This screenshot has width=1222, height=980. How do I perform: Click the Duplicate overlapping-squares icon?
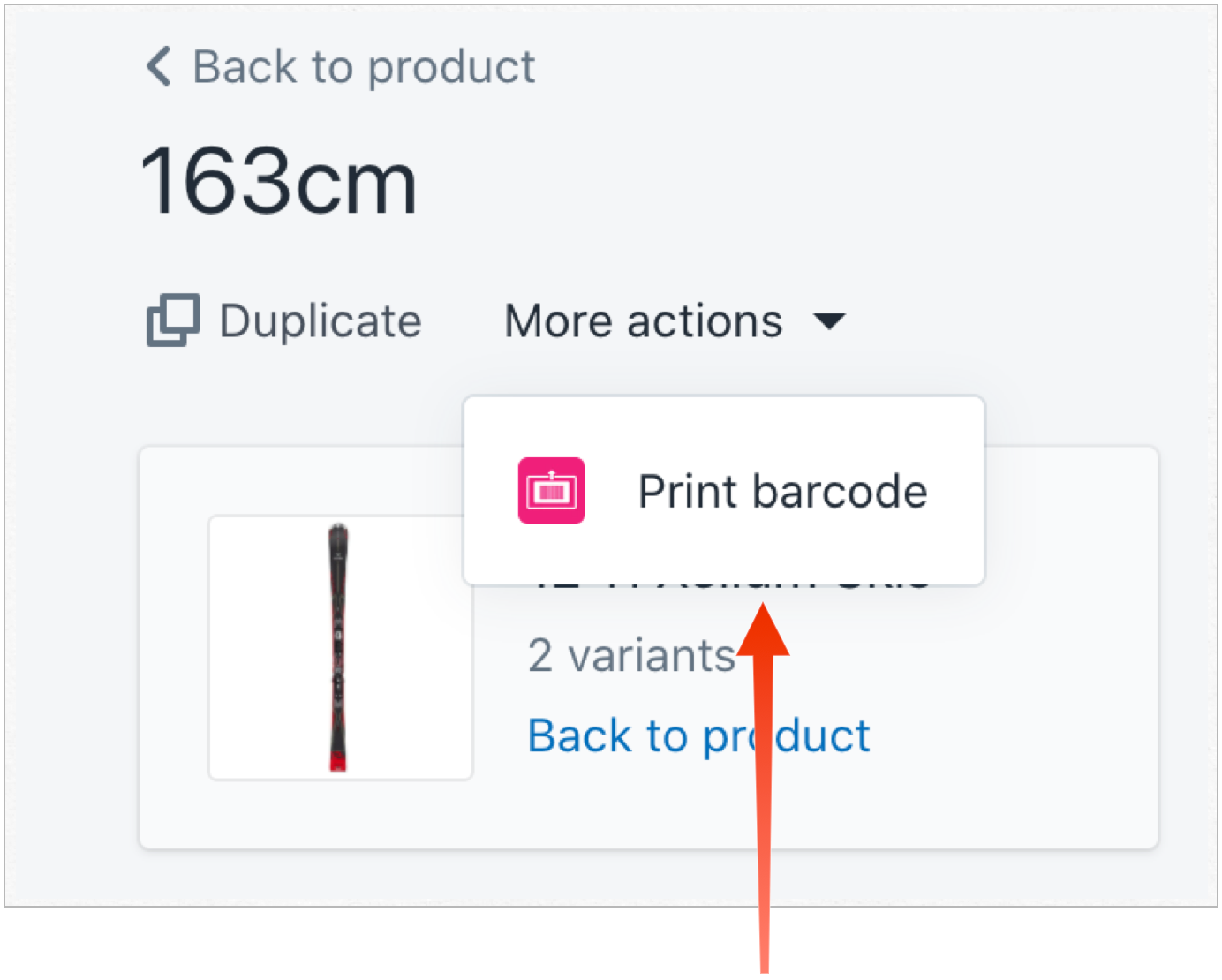pyautogui.click(x=172, y=320)
